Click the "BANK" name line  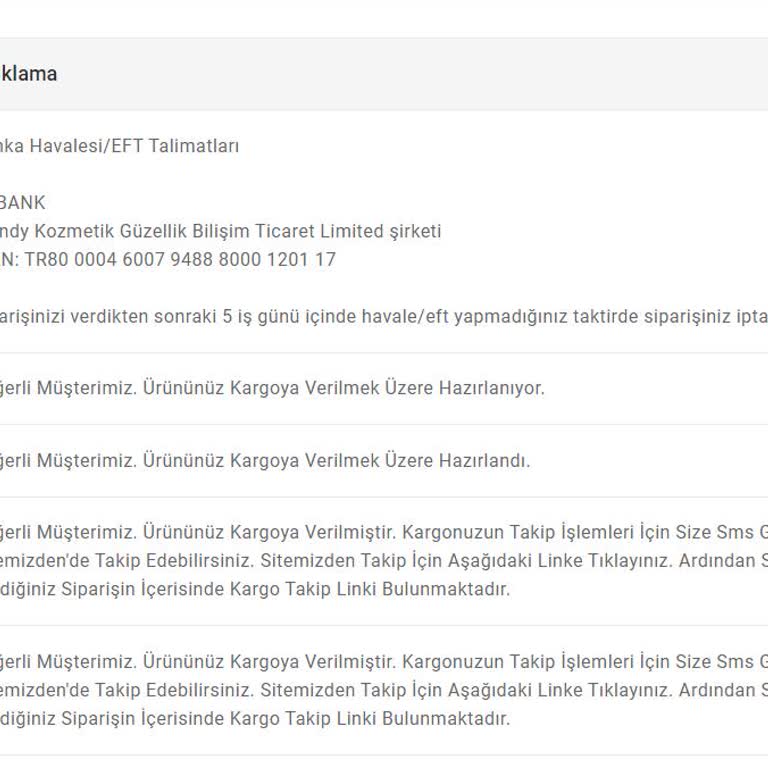(22, 203)
